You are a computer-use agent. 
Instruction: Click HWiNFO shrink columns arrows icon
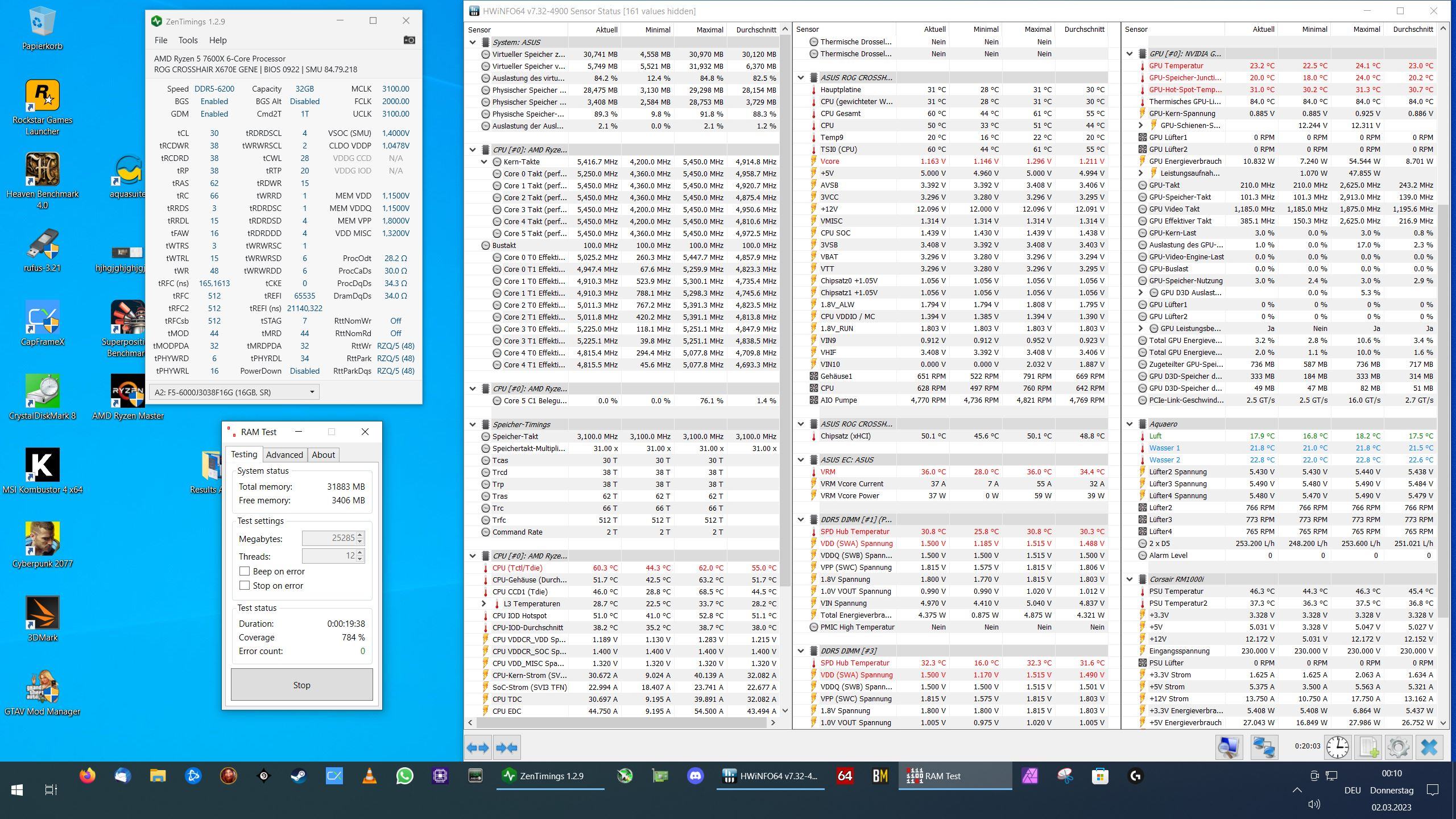507,748
